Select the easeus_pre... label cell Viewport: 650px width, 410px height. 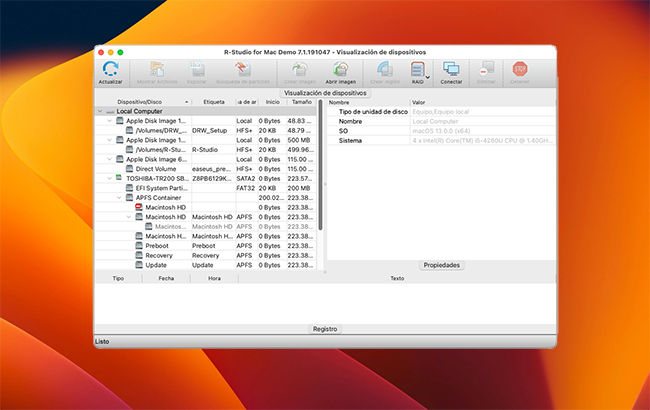click(213, 169)
